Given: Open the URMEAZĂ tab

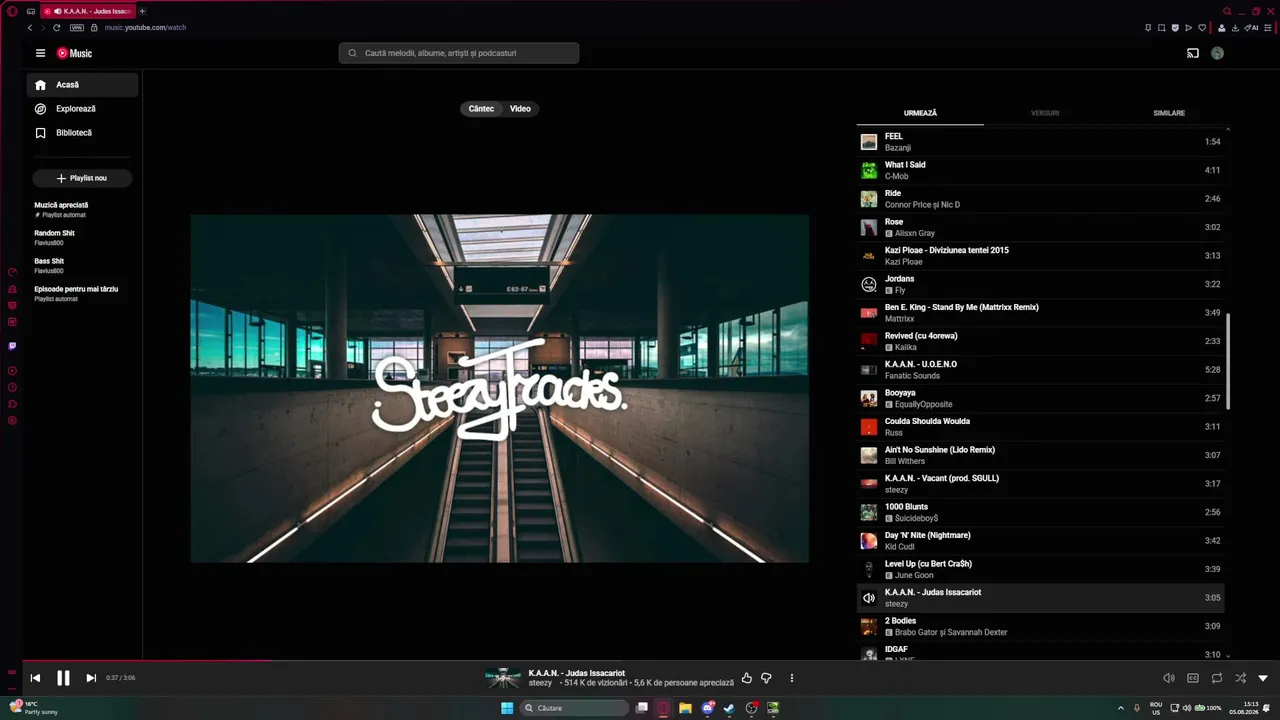Looking at the screenshot, I should (920, 113).
